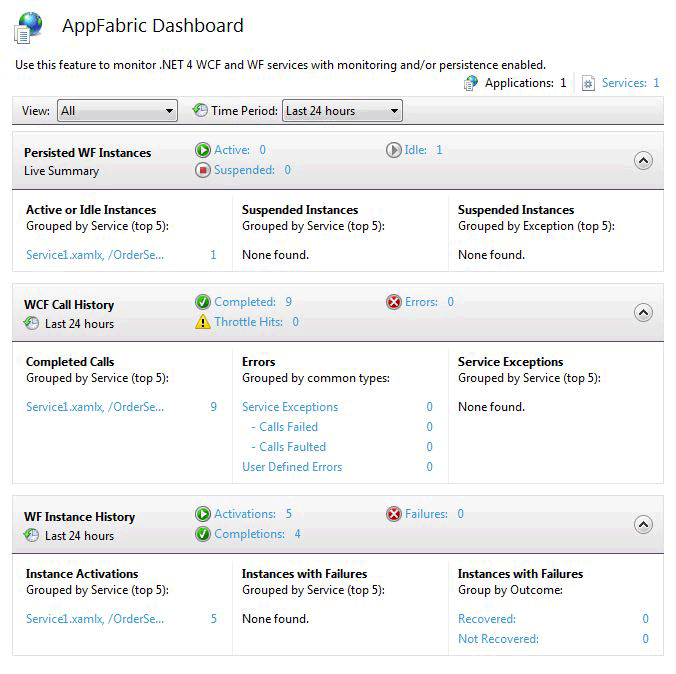The height and width of the screenshot is (674, 676).
Task: Click the green Active instances icon
Action: click(203, 150)
